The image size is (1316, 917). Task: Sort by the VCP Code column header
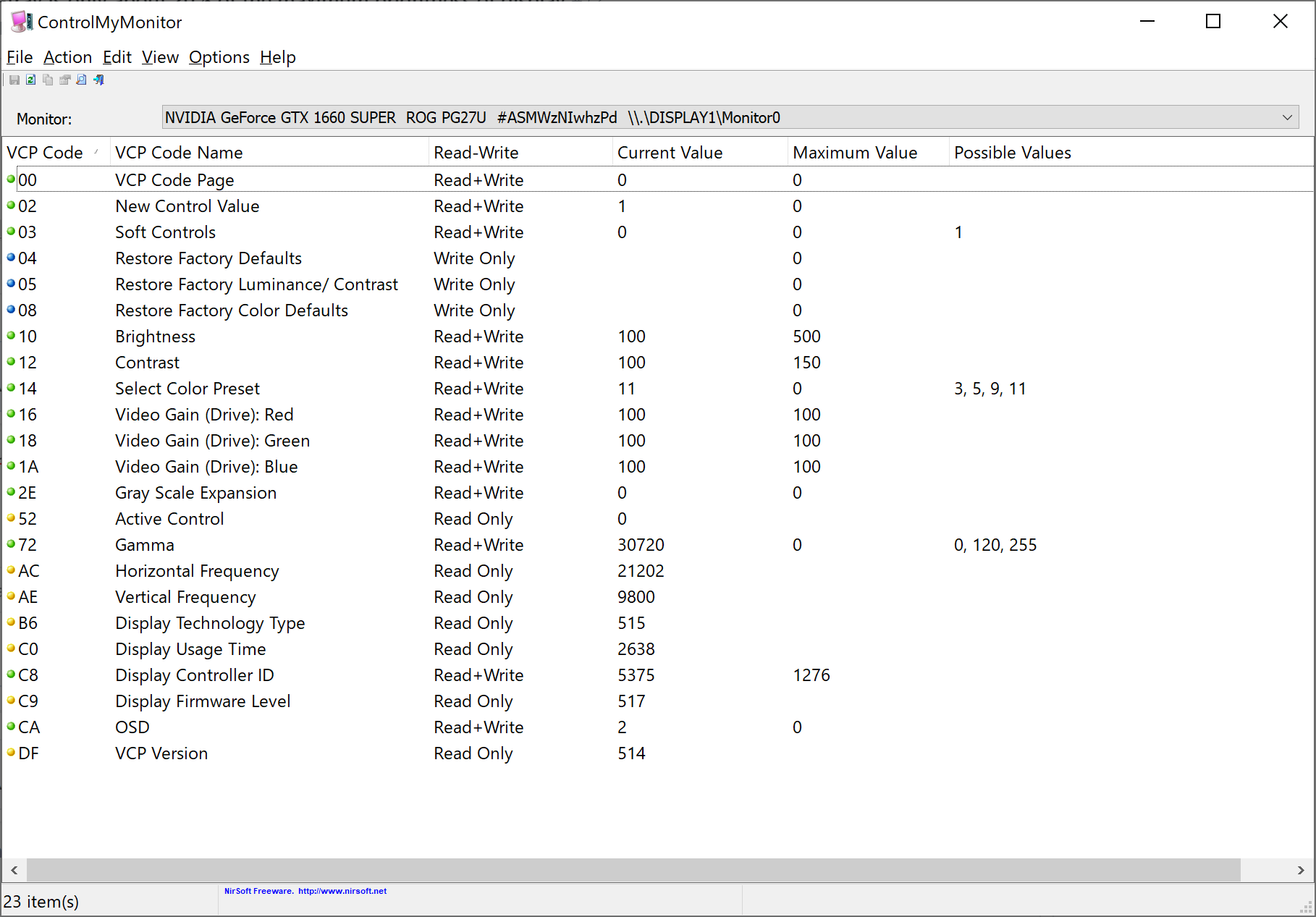point(45,152)
